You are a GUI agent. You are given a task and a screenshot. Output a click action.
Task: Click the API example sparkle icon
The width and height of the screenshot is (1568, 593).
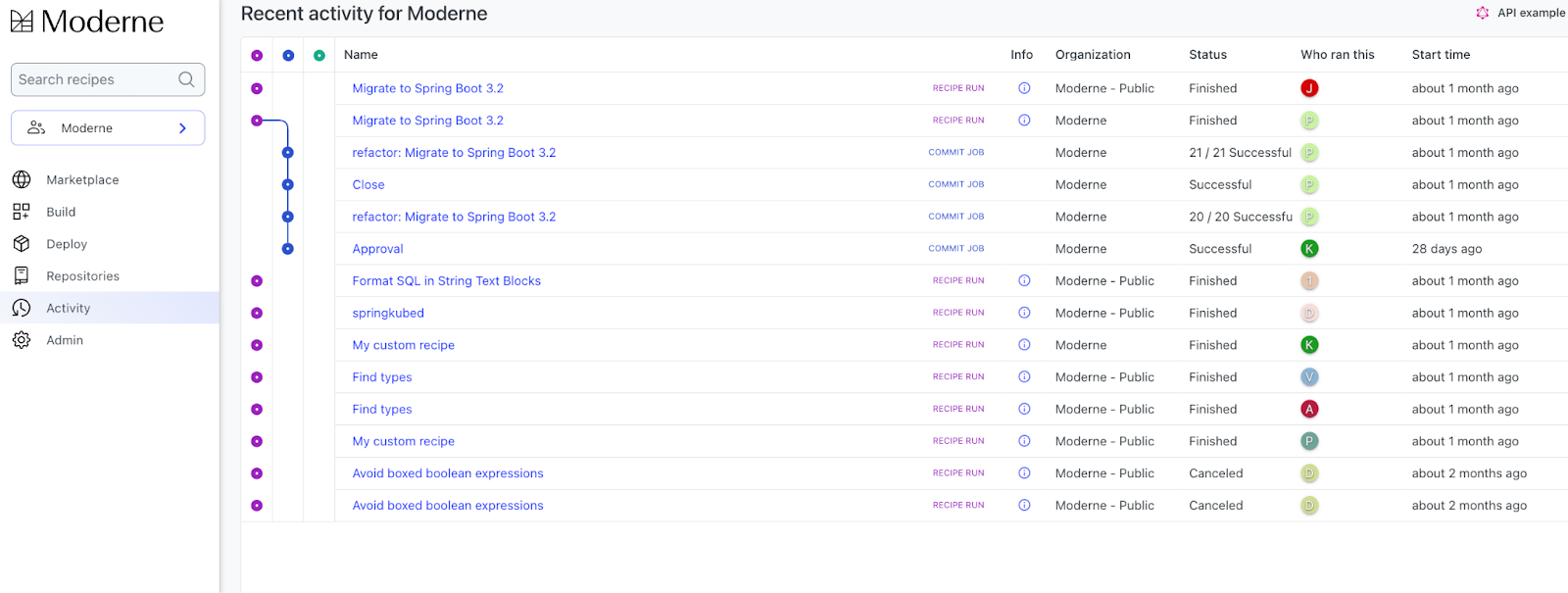pos(1483,13)
